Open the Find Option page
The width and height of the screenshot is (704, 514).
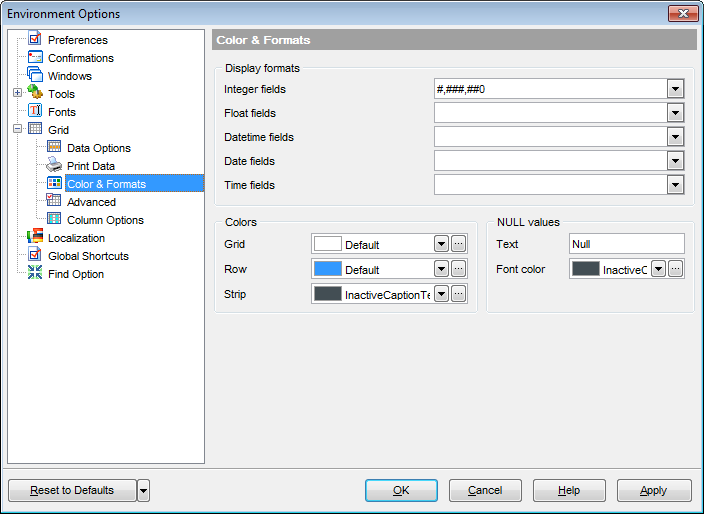pos(76,274)
